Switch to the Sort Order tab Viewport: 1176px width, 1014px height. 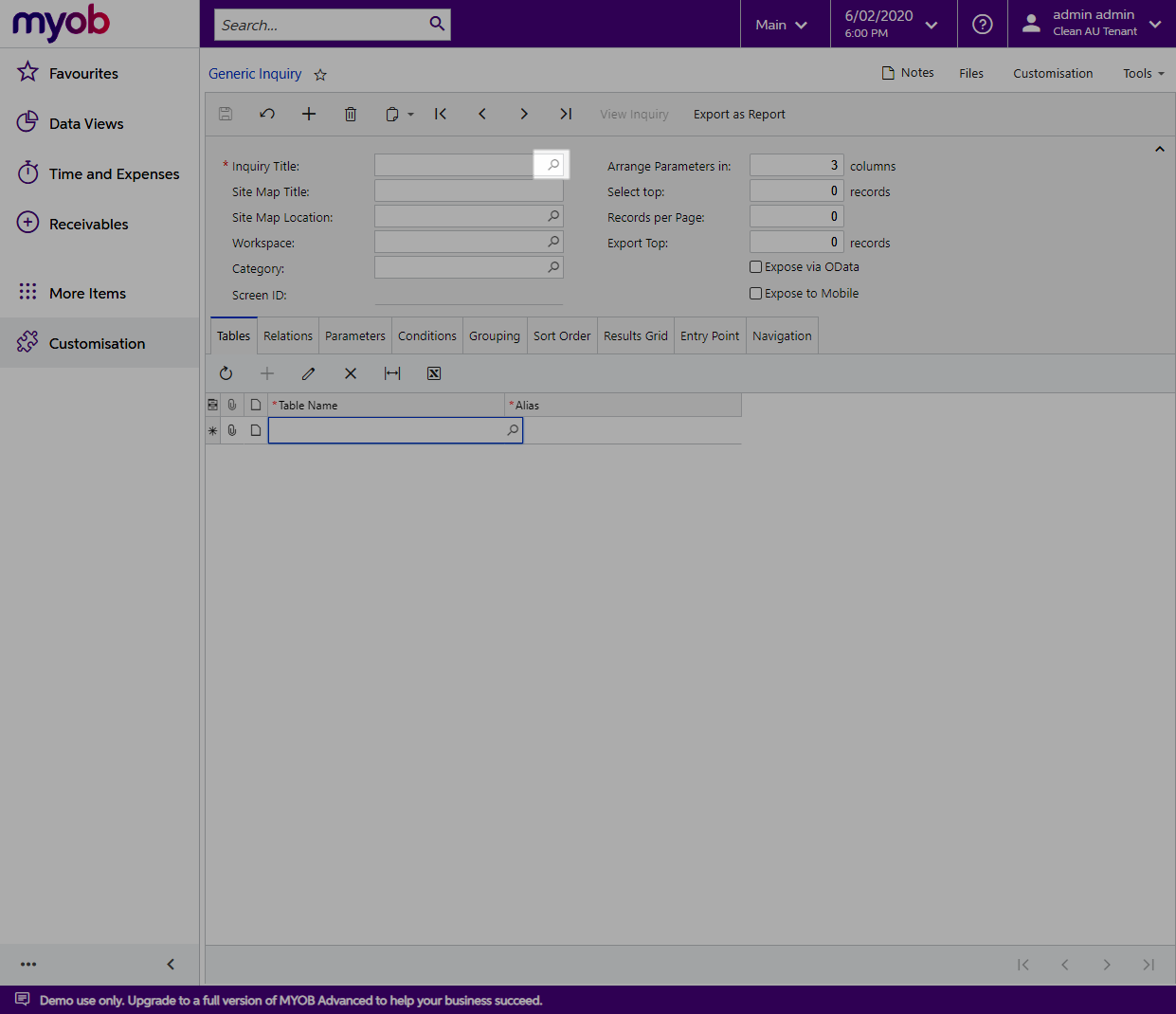tap(562, 335)
